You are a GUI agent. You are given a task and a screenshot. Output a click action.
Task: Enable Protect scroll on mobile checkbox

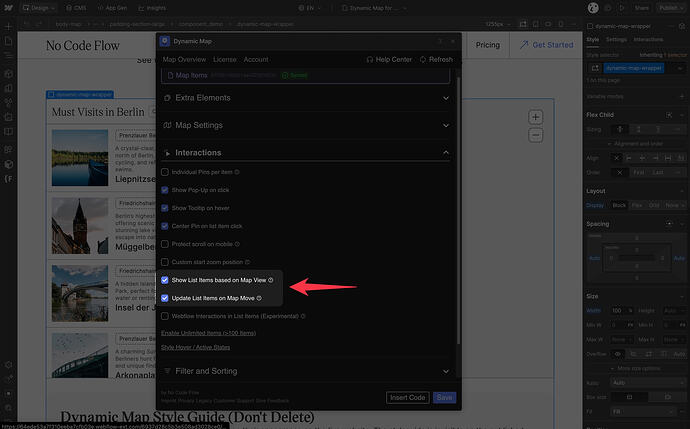[x=165, y=244]
